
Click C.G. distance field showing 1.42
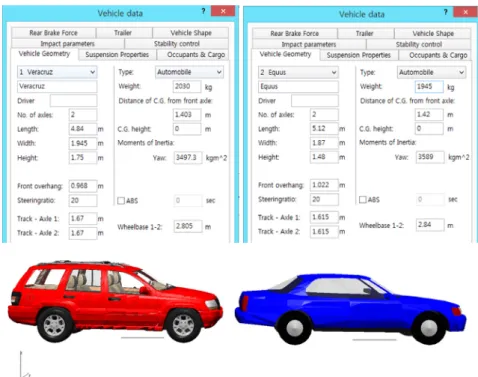tap(429, 114)
